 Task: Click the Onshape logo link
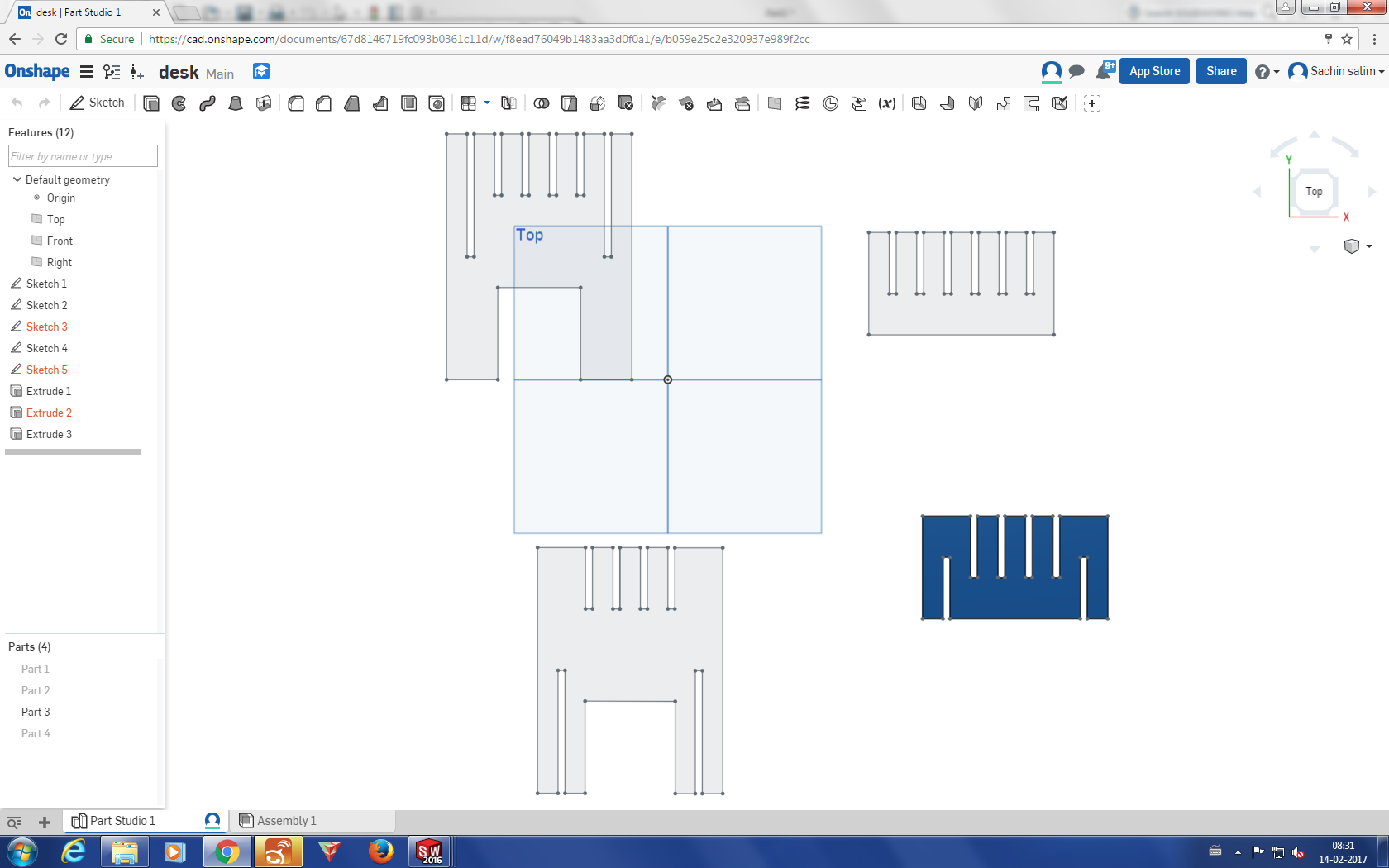pyautogui.click(x=37, y=71)
